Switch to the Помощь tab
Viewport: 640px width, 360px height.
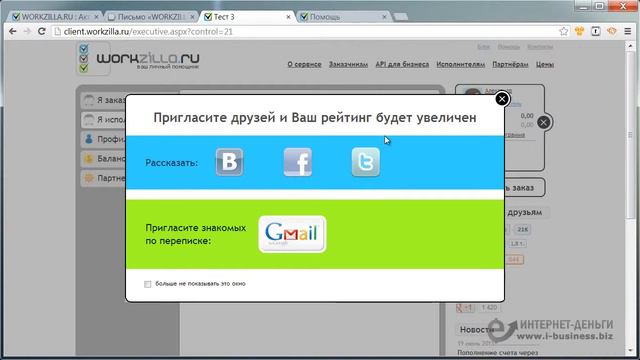coord(343,17)
